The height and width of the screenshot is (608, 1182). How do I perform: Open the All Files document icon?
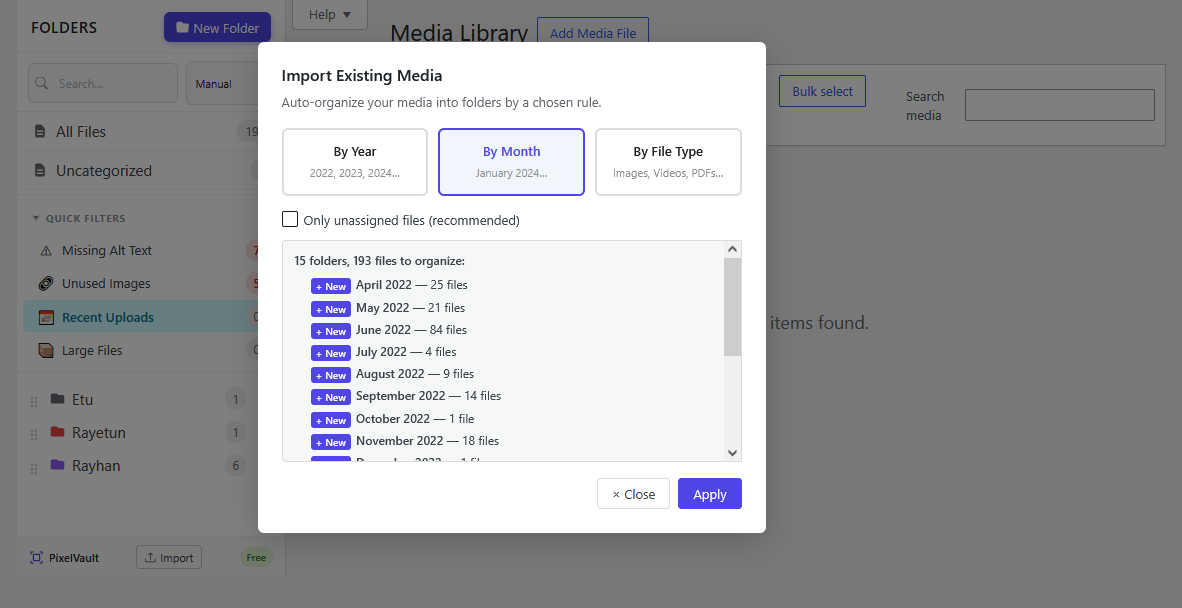[x=40, y=131]
